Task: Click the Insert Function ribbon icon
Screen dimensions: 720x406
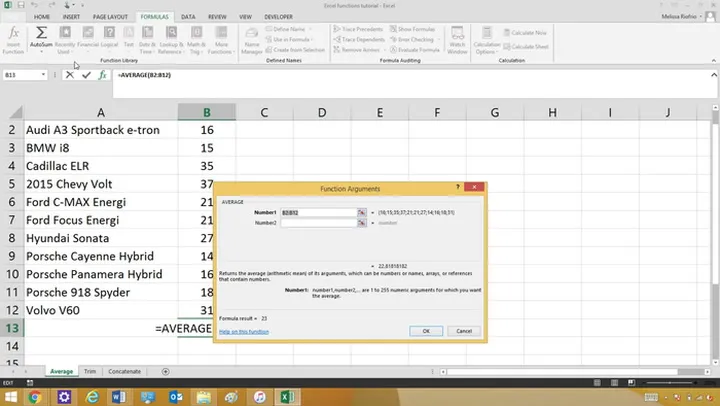Action: coord(13,39)
